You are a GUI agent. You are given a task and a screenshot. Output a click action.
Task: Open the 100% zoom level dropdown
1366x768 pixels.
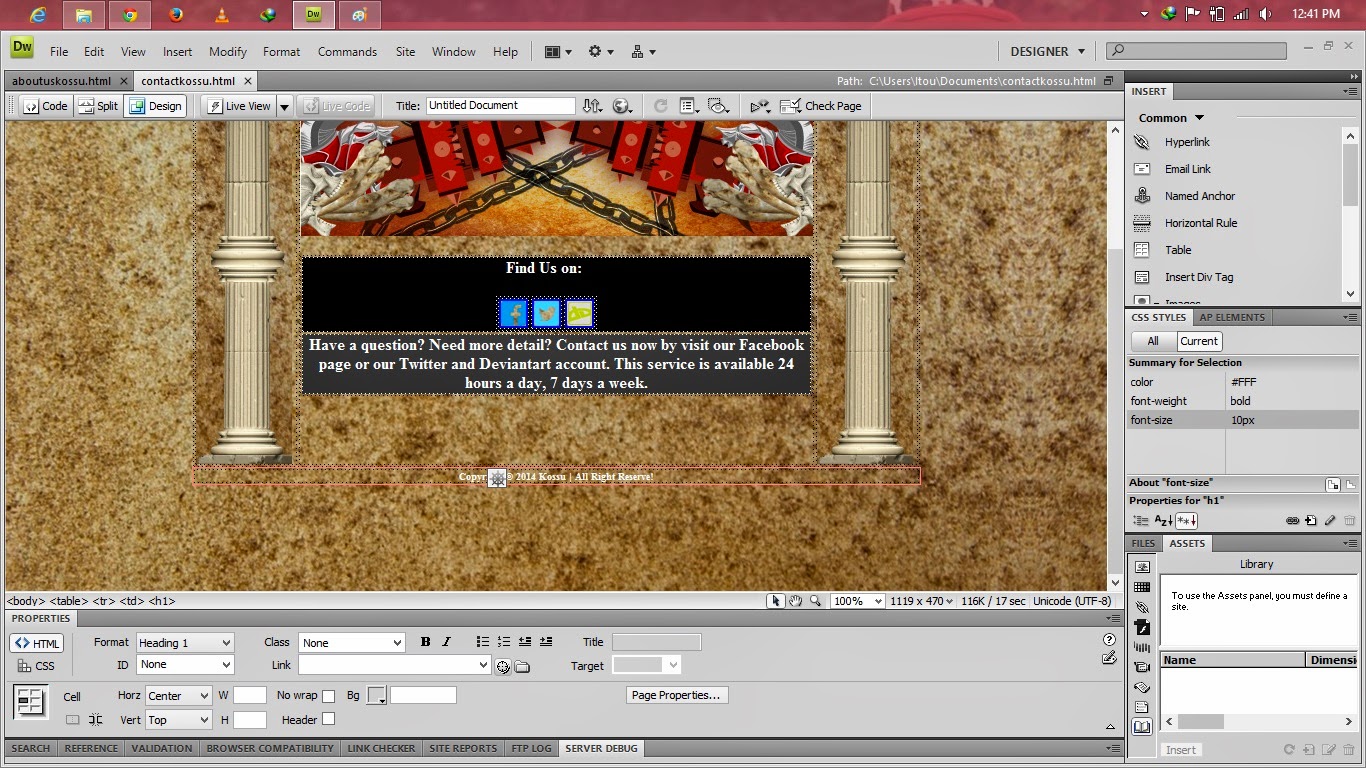[858, 601]
